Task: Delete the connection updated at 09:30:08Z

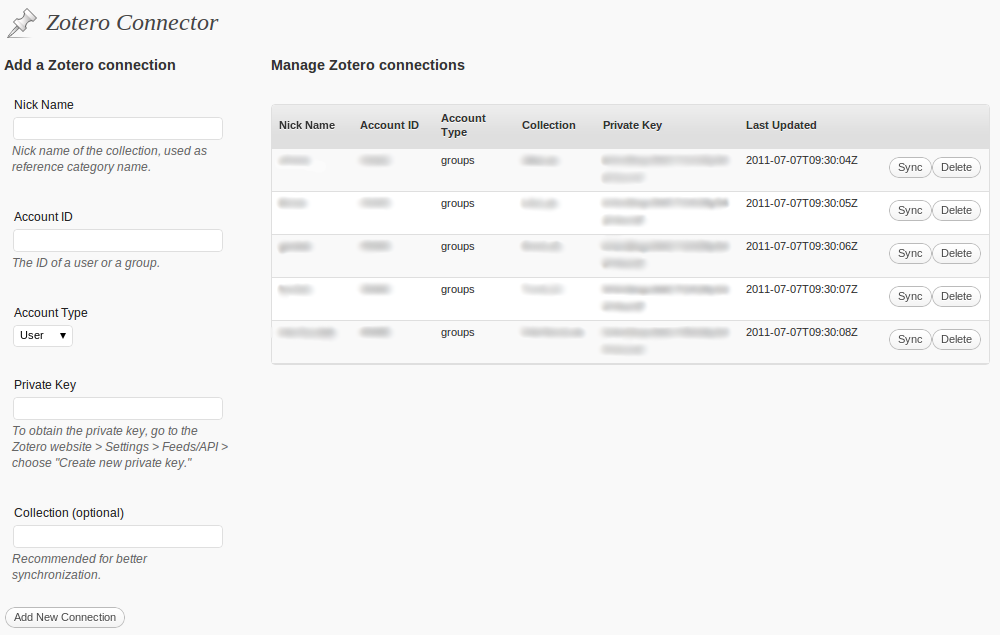Action: pyautogui.click(x=956, y=339)
